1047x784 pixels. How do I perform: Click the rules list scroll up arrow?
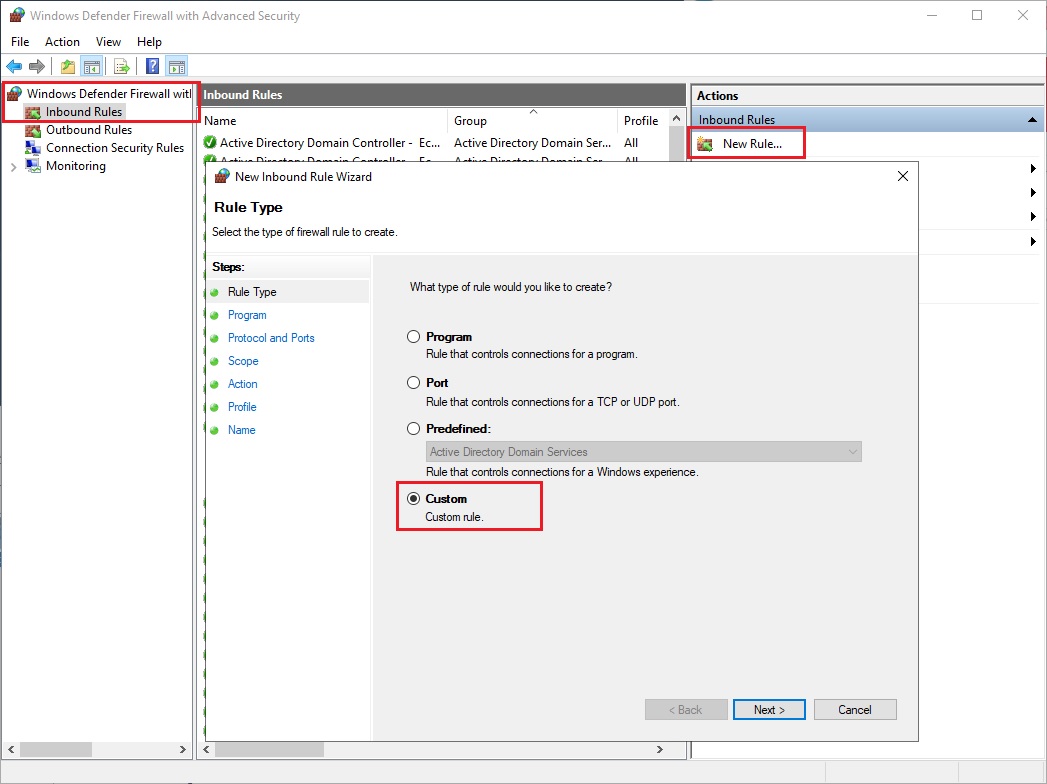pyautogui.click(x=676, y=119)
